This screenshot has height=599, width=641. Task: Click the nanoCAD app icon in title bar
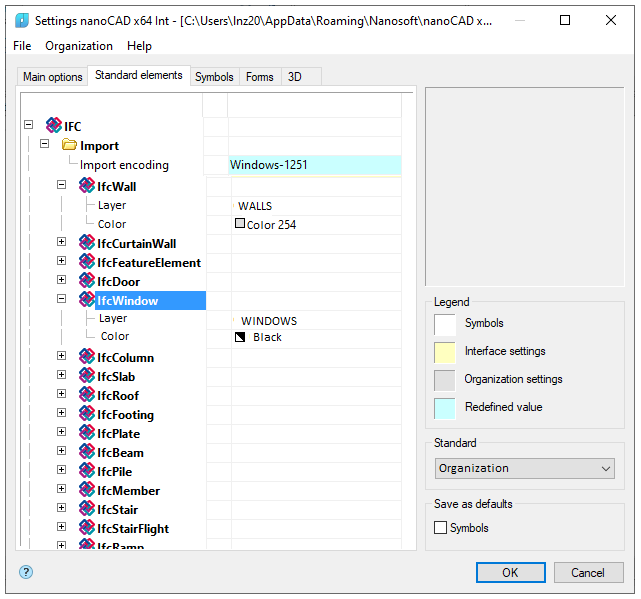point(22,20)
